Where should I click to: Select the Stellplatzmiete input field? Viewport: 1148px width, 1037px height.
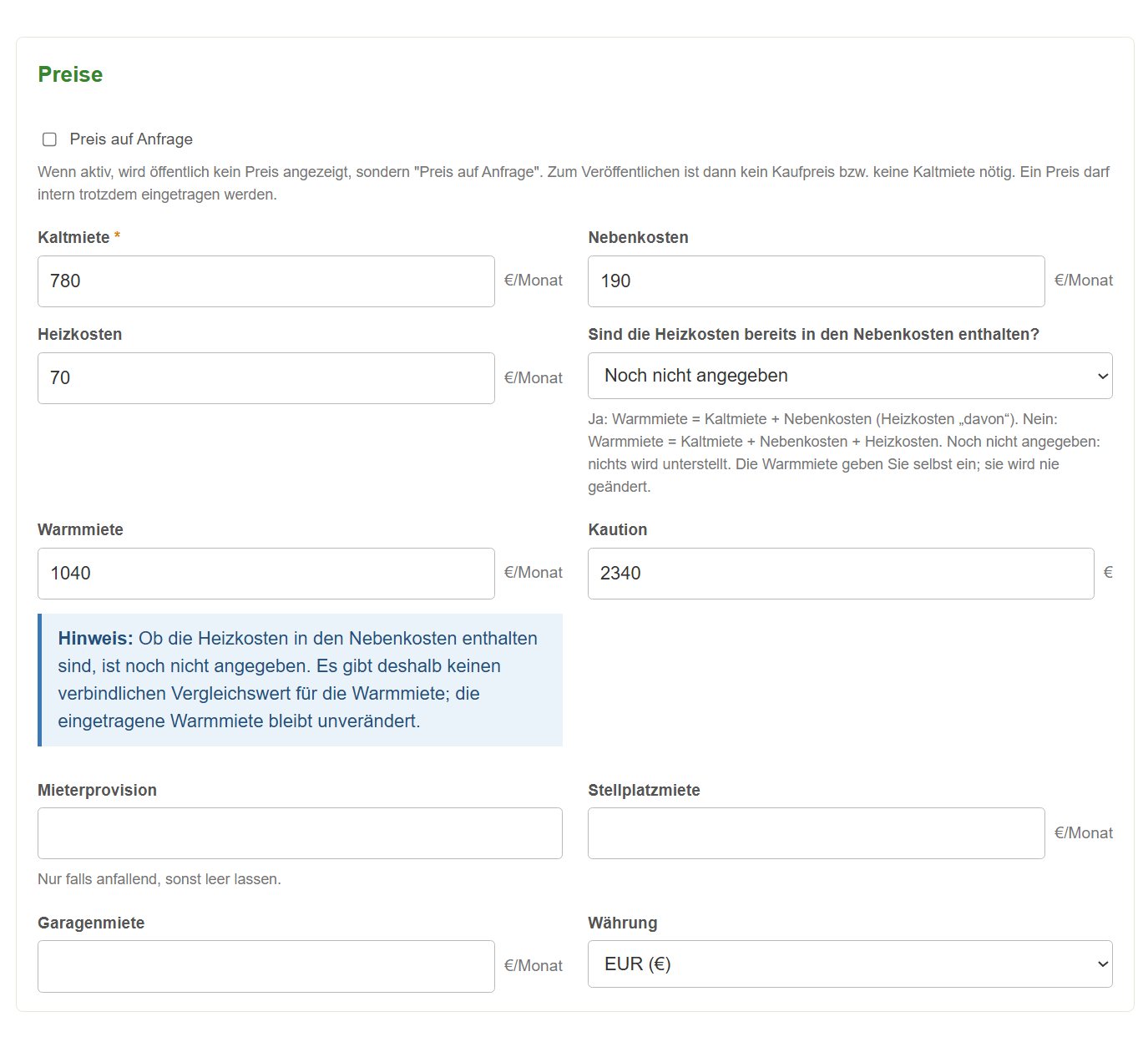(817, 833)
